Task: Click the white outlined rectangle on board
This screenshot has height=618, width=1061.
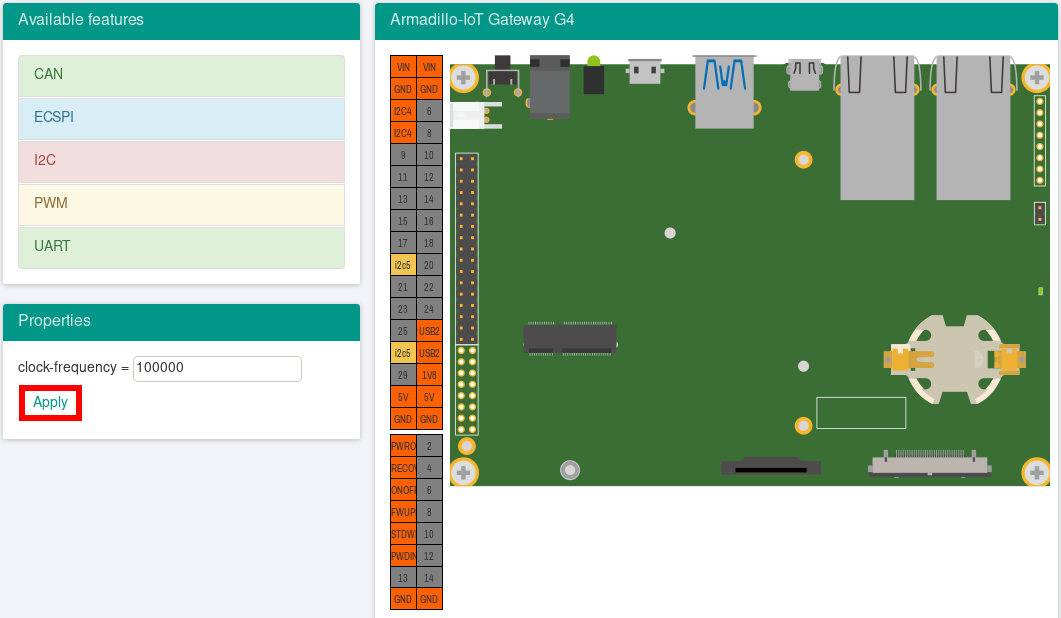Action: click(861, 413)
